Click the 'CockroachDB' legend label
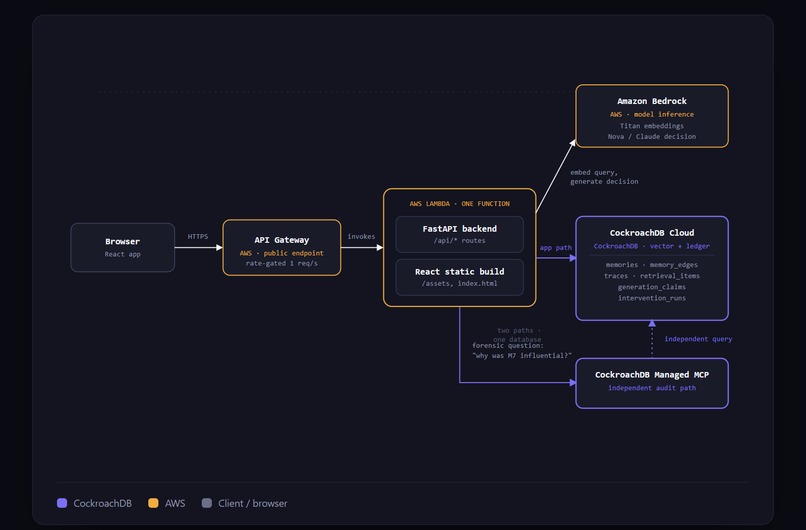 point(102,503)
